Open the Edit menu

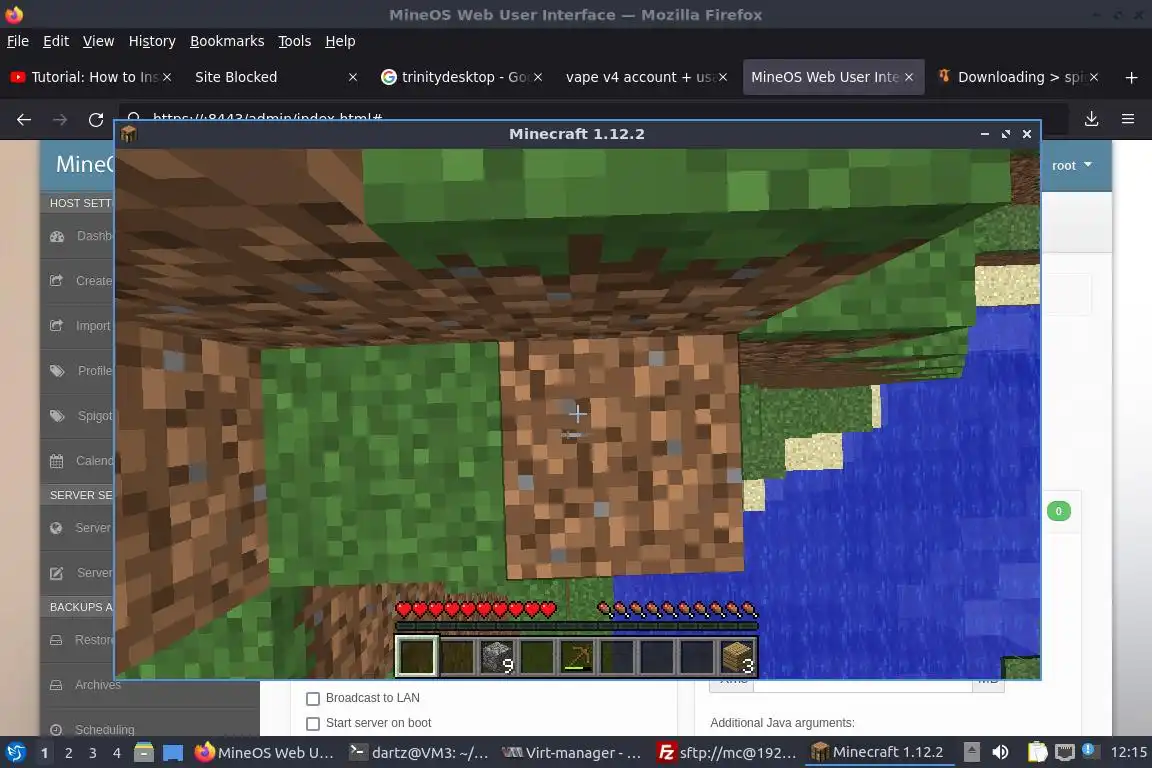(56, 41)
